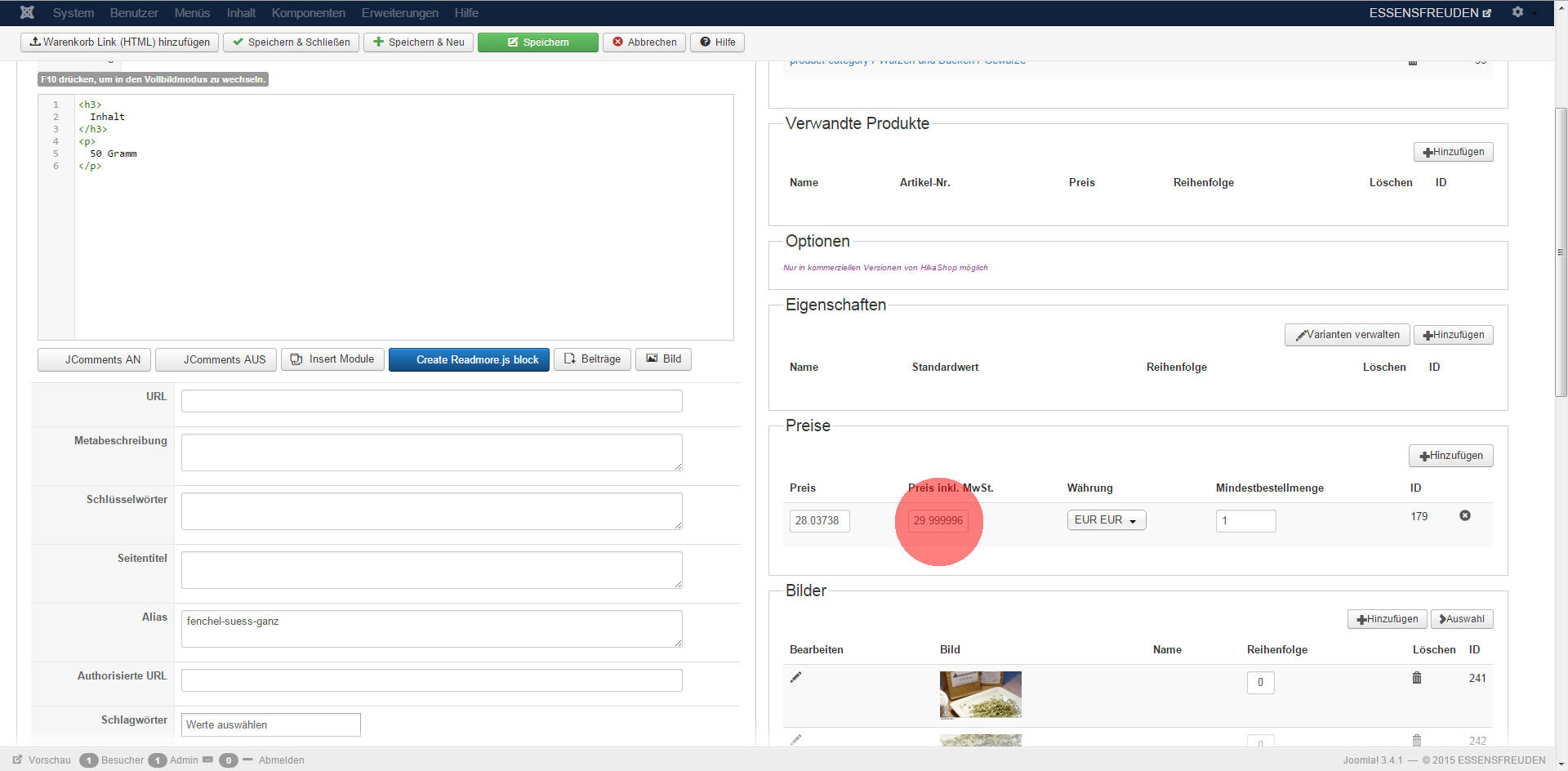Open the Erweiterungen menu
Image resolution: width=1568 pixels, height=771 pixels.
pyautogui.click(x=400, y=13)
